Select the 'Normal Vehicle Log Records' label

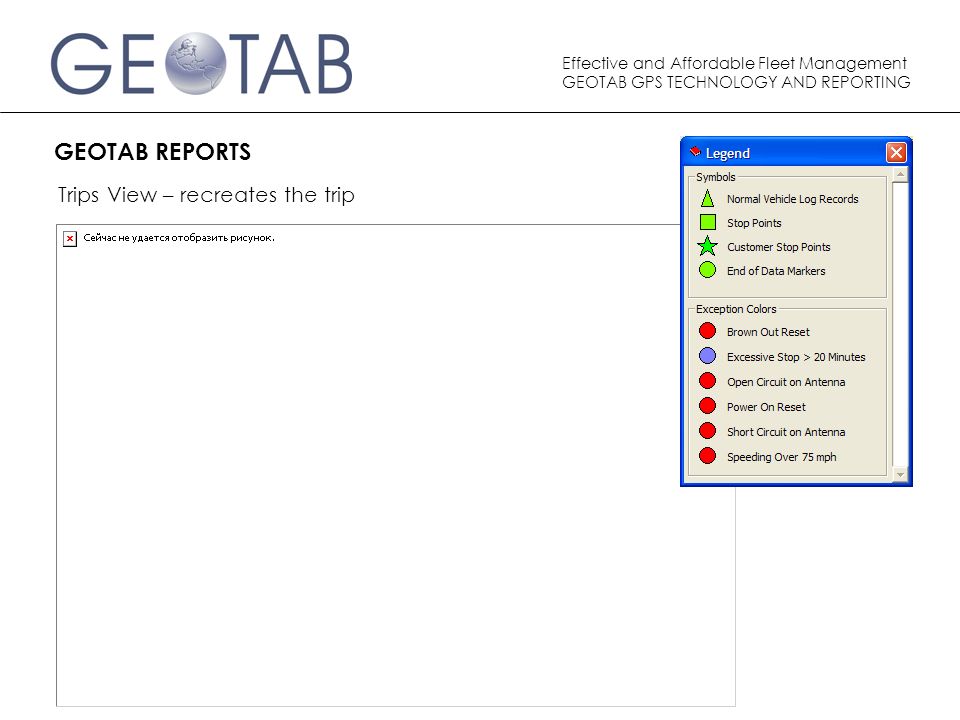click(x=792, y=199)
